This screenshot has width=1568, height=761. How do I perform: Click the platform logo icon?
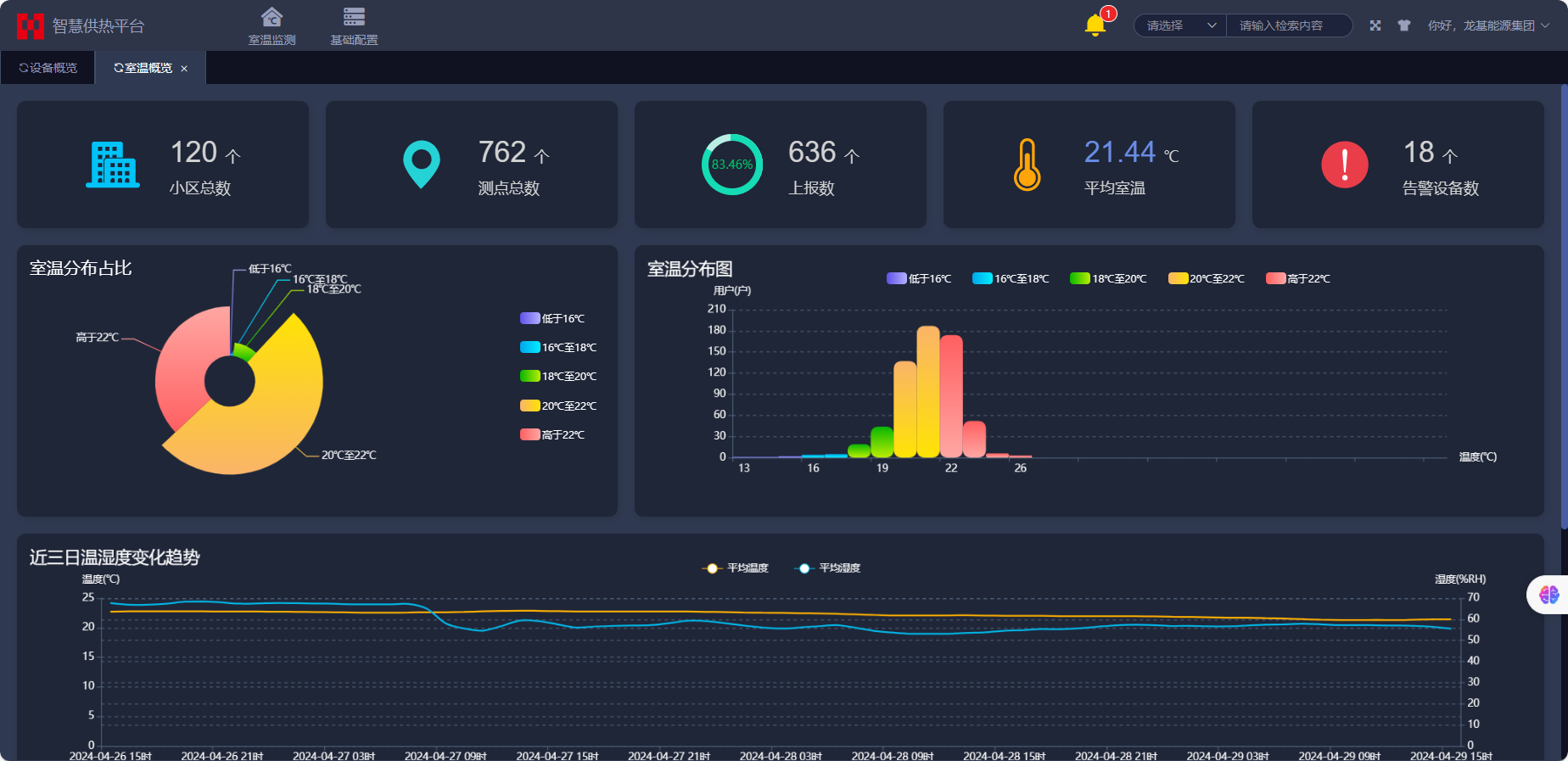[x=30, y=26]
